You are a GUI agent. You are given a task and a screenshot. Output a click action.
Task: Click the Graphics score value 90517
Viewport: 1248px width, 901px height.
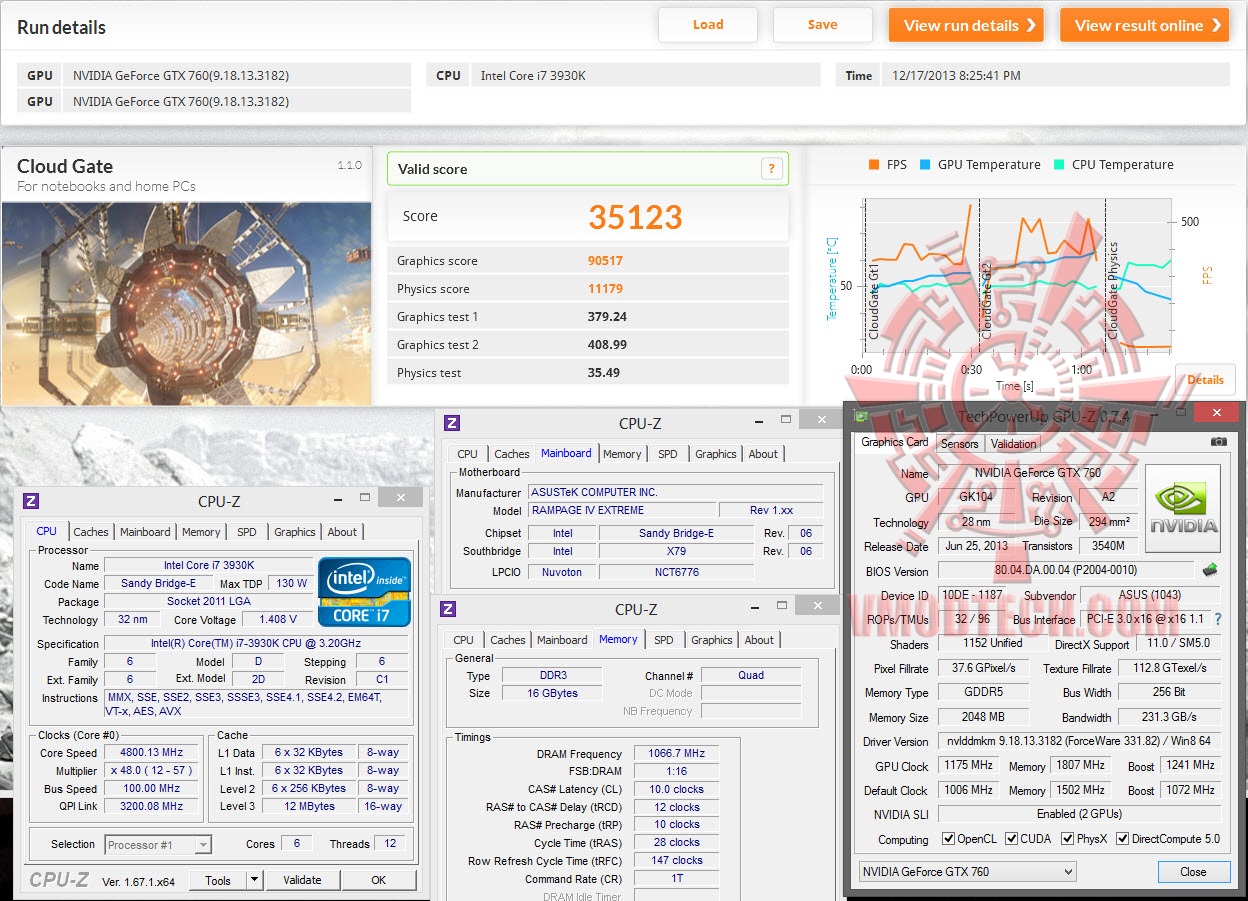[x=606, y=261]
